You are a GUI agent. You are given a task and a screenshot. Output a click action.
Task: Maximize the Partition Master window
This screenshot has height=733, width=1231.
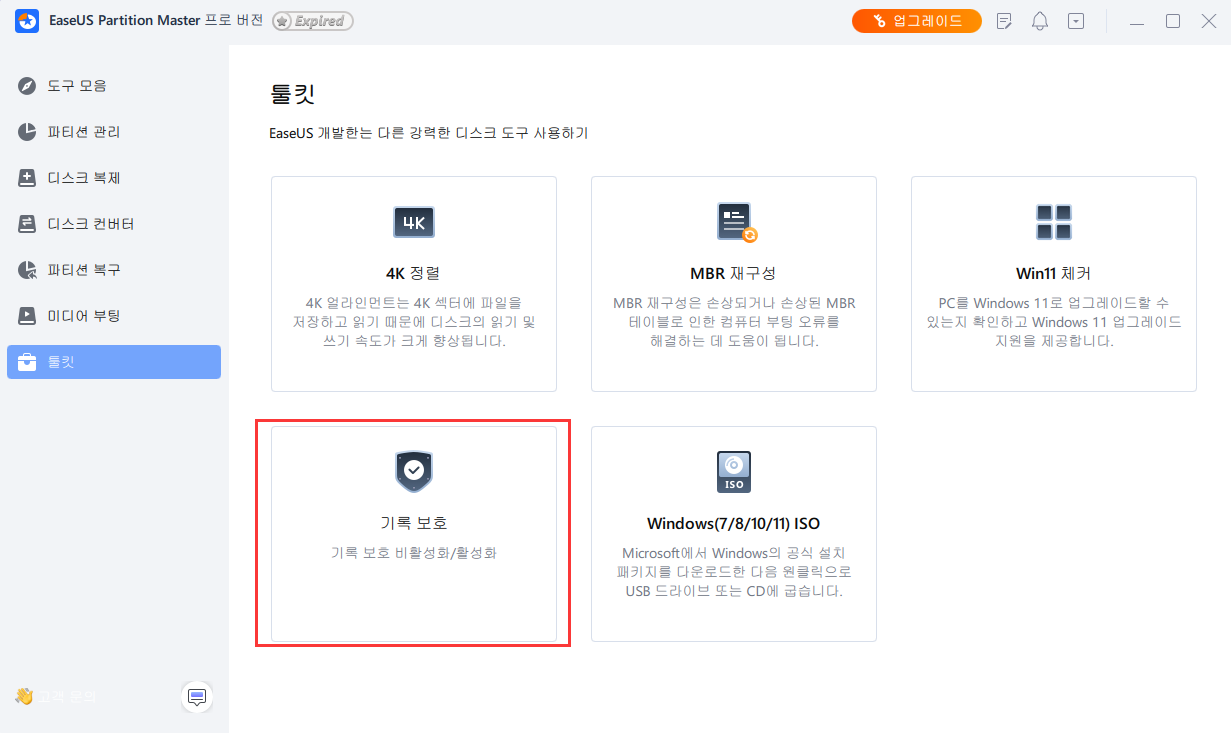[x=1173, y=21]
